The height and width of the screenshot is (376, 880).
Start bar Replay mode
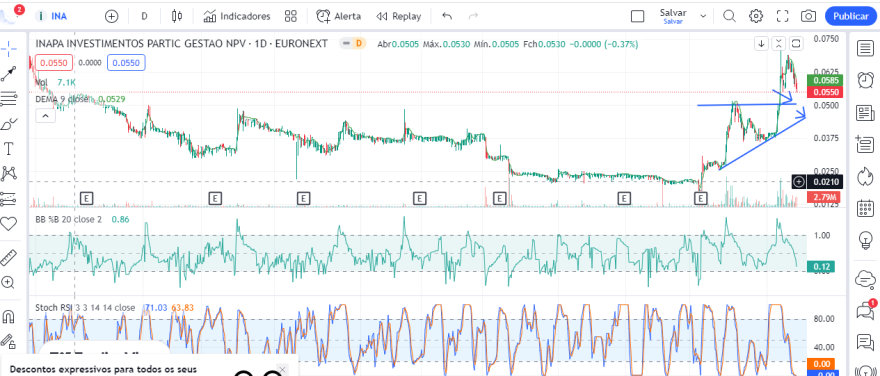click(398, 16)
